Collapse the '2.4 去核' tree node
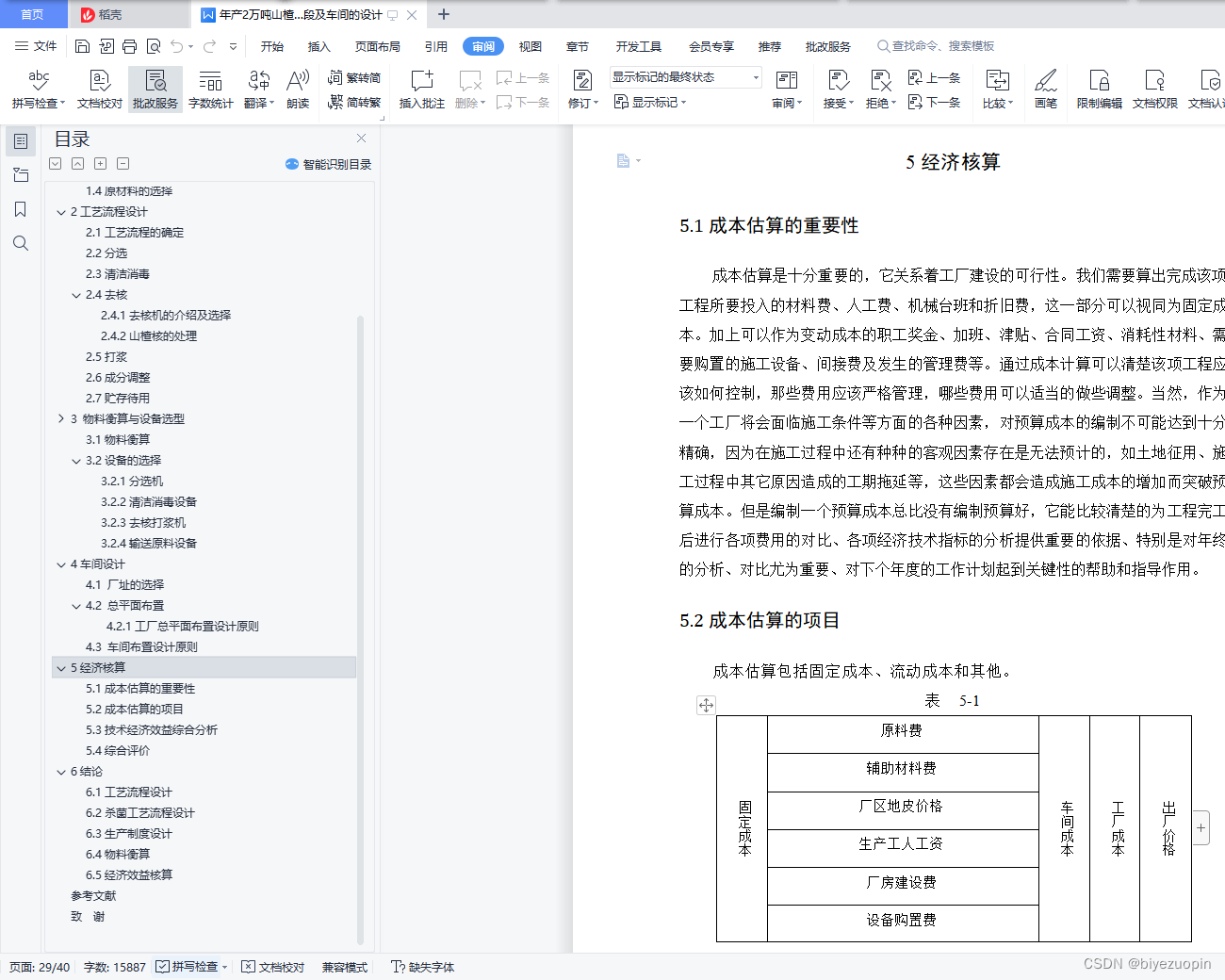This screenshot has height=980, width=1225. (x=76, y=295)
